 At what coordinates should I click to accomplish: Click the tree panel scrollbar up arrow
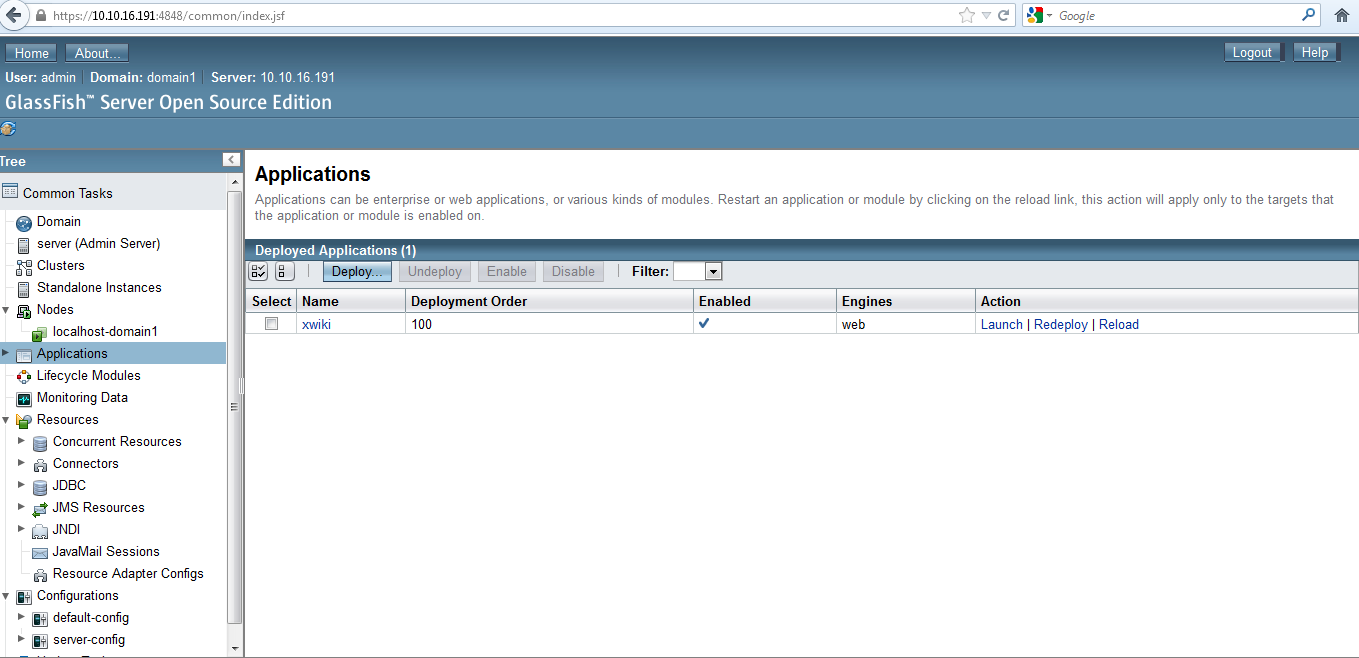tap(235, 183)
